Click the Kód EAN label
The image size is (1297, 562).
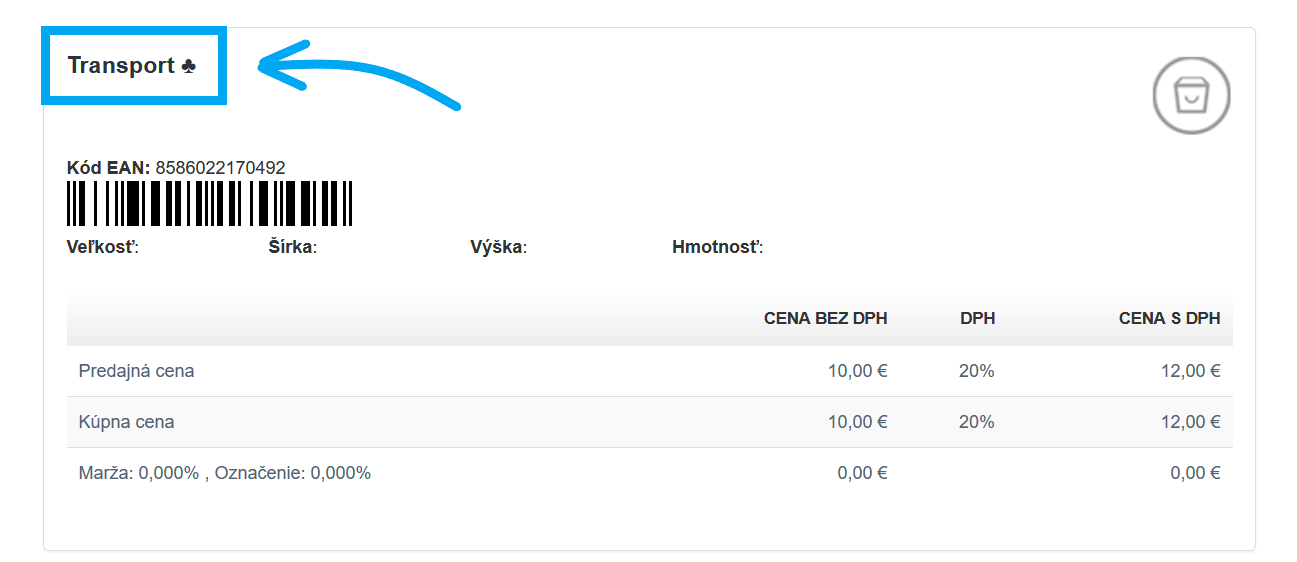[x=108, y=168]
